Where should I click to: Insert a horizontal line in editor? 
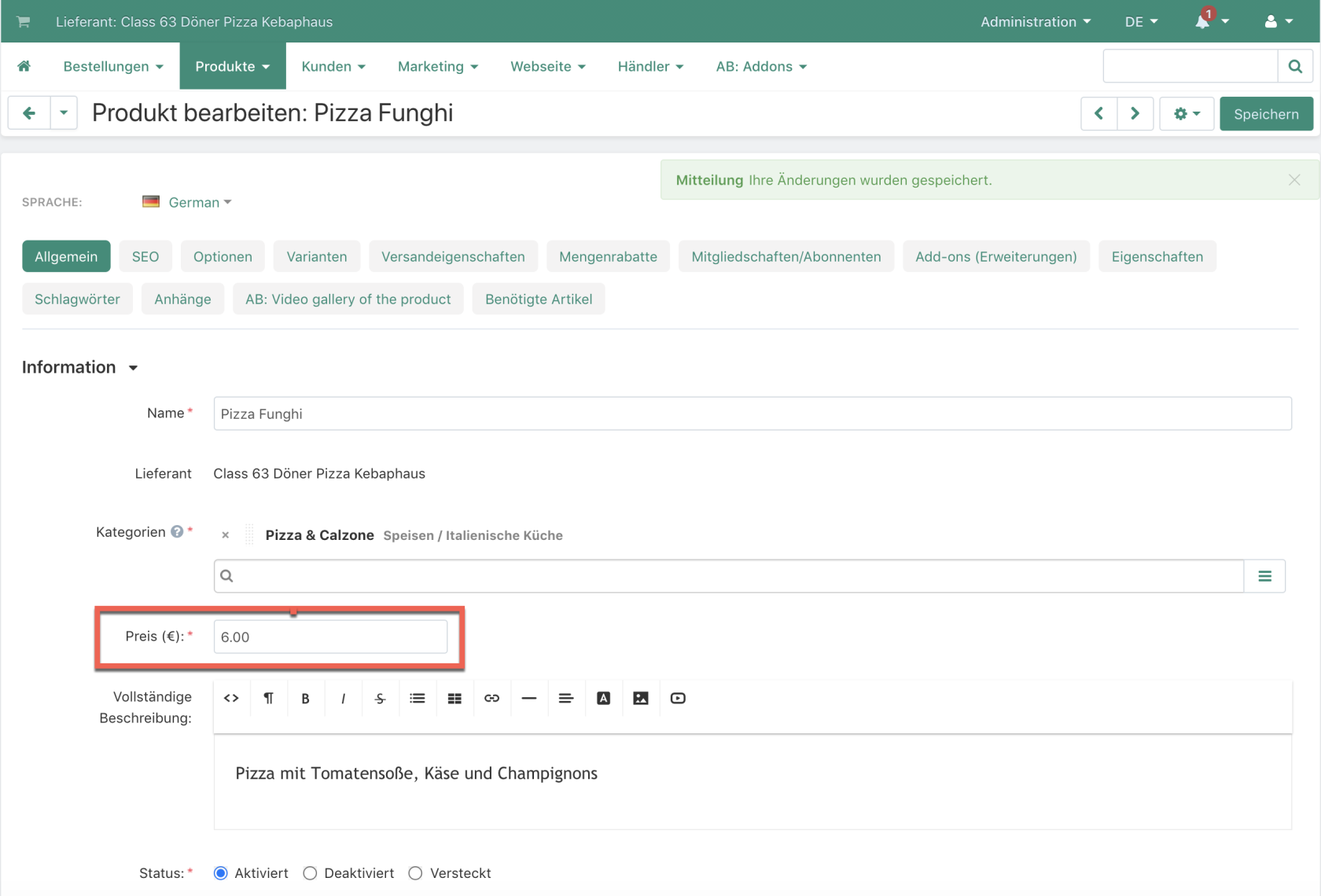pos(529,698)
